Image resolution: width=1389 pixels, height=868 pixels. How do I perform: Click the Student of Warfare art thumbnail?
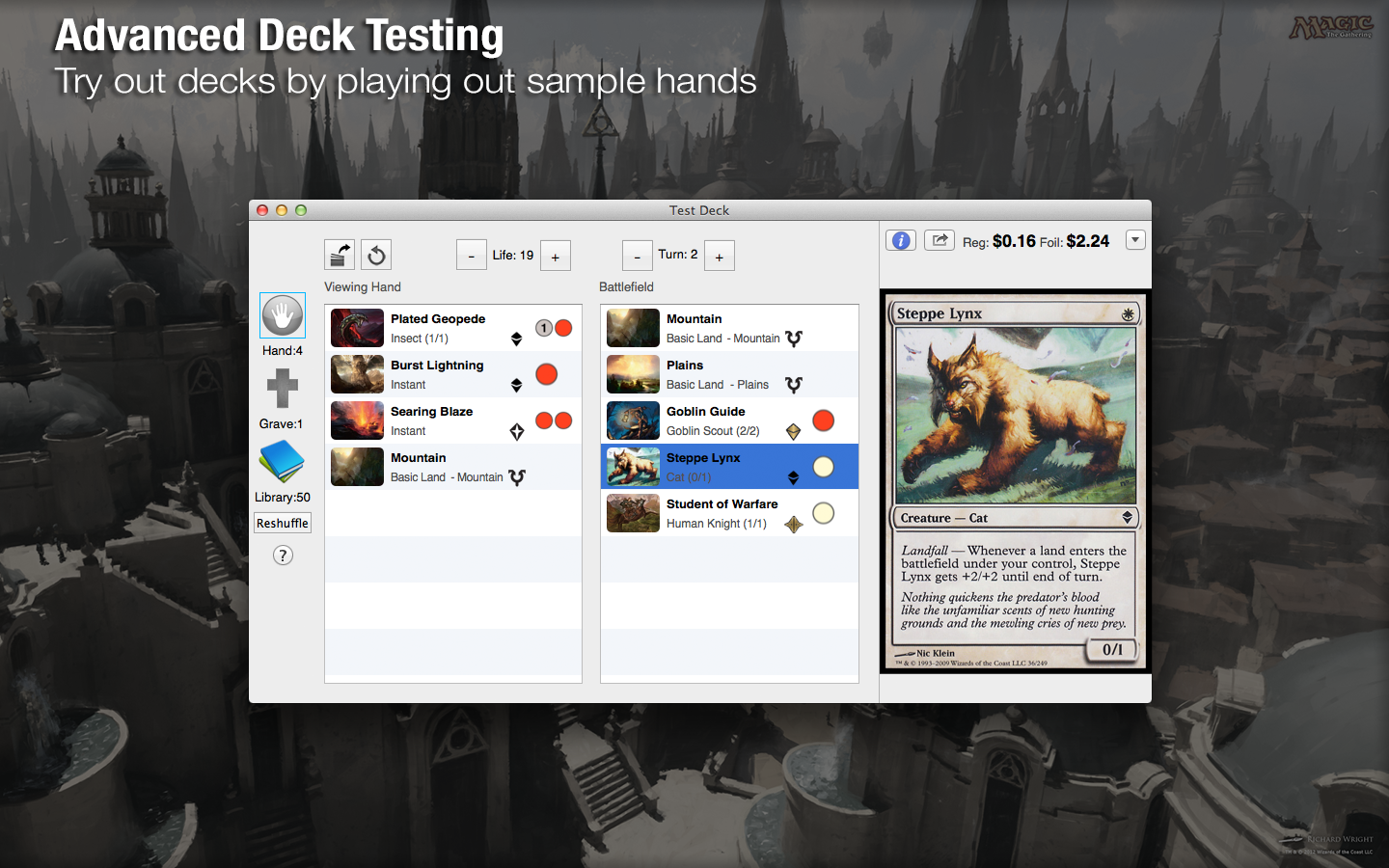pyautogui.click(x=633, y=513)
